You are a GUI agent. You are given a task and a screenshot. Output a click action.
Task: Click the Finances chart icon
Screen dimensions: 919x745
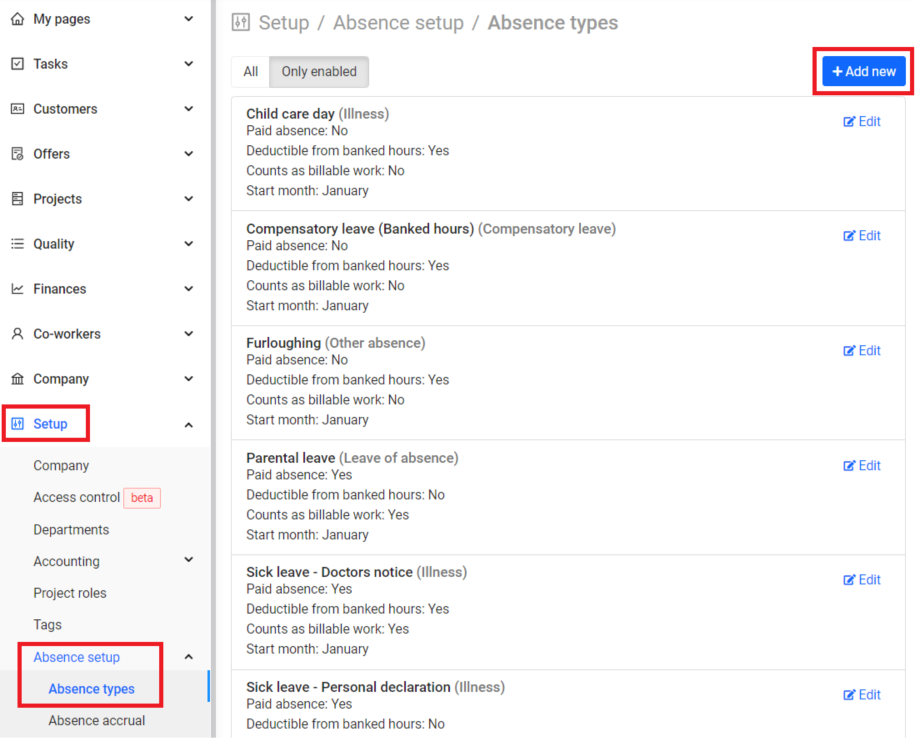click(18, 289)
